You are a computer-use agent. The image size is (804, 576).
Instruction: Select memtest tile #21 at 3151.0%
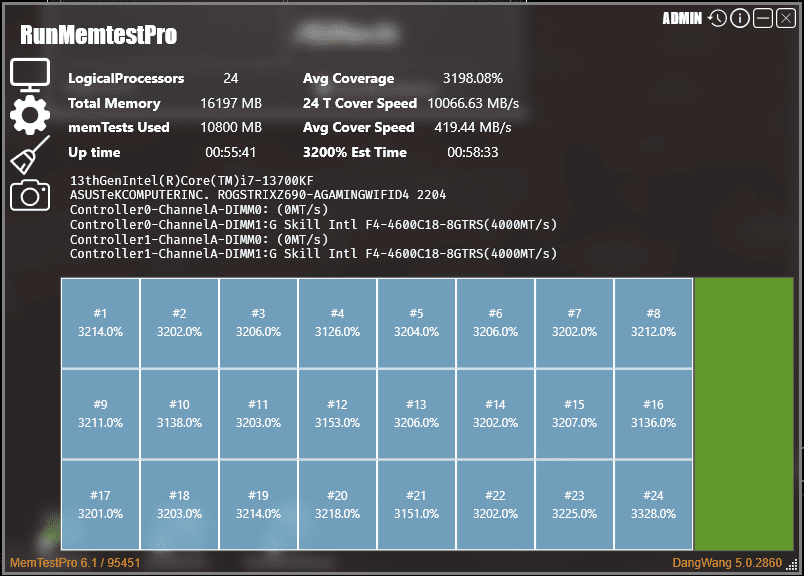[x=416, y=505]
